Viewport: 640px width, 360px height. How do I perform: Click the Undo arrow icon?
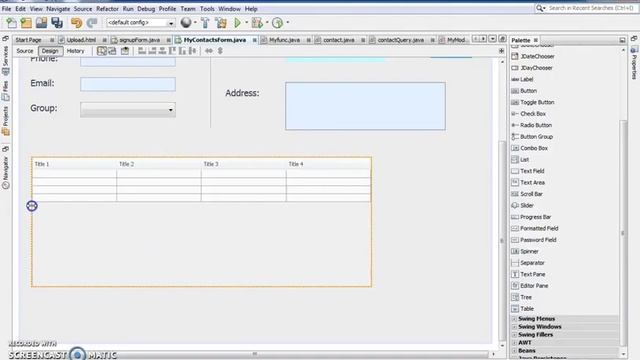(x=76, y=23)
